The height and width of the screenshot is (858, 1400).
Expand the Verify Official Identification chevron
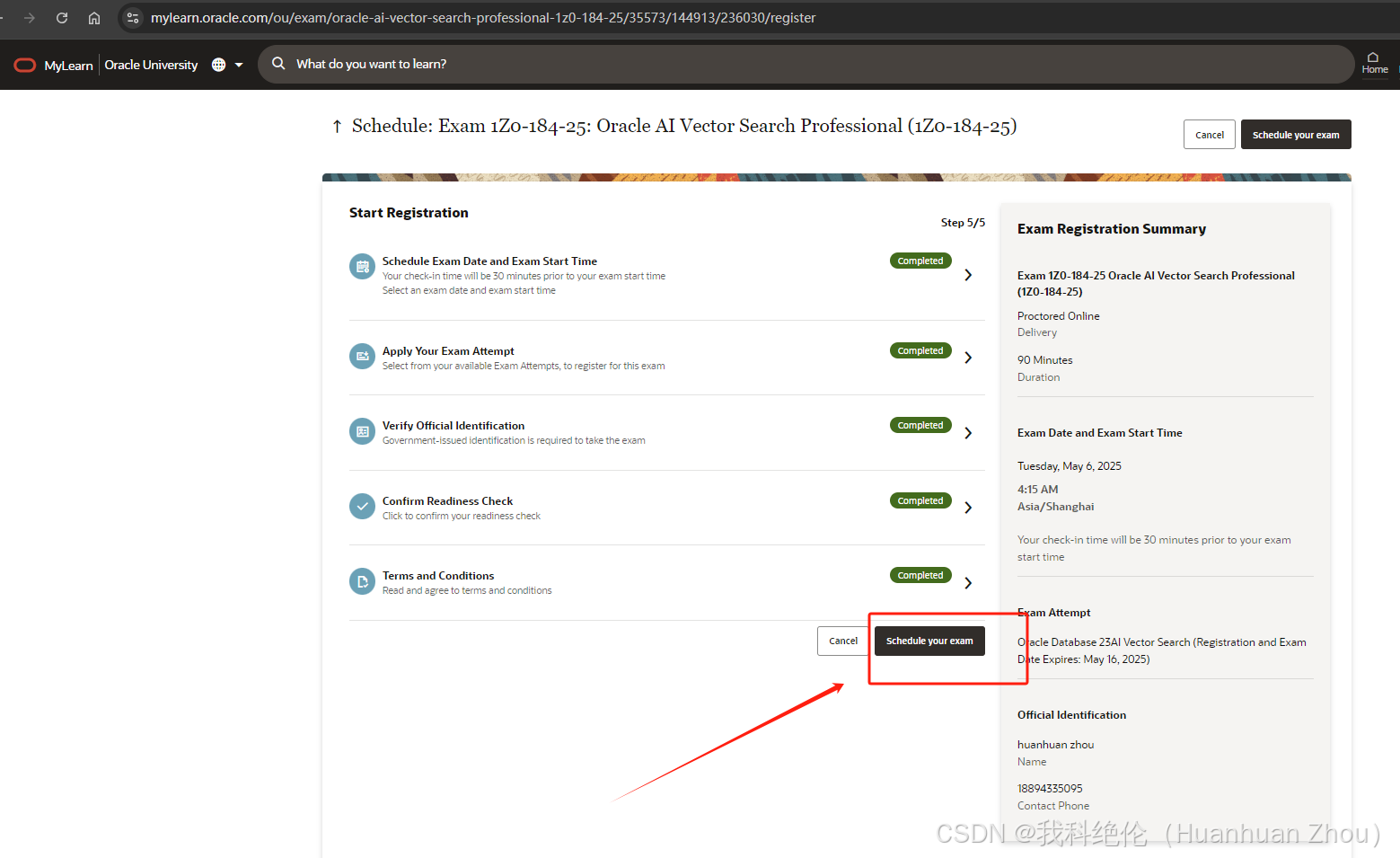coord(968,433)
